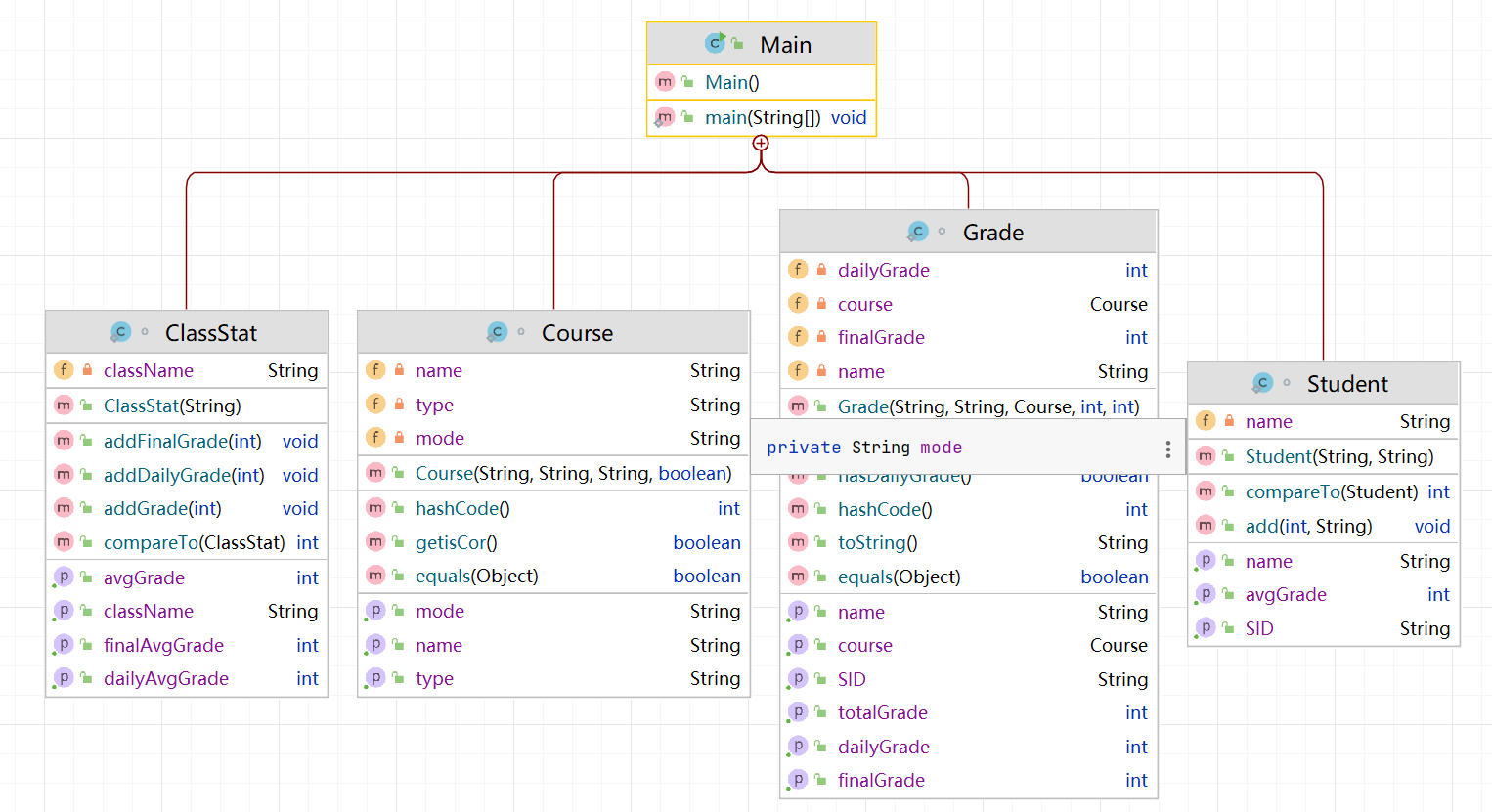Select the SID property in Student
The height and width of the screenshot is (812, 1492).
point(1259,628)
